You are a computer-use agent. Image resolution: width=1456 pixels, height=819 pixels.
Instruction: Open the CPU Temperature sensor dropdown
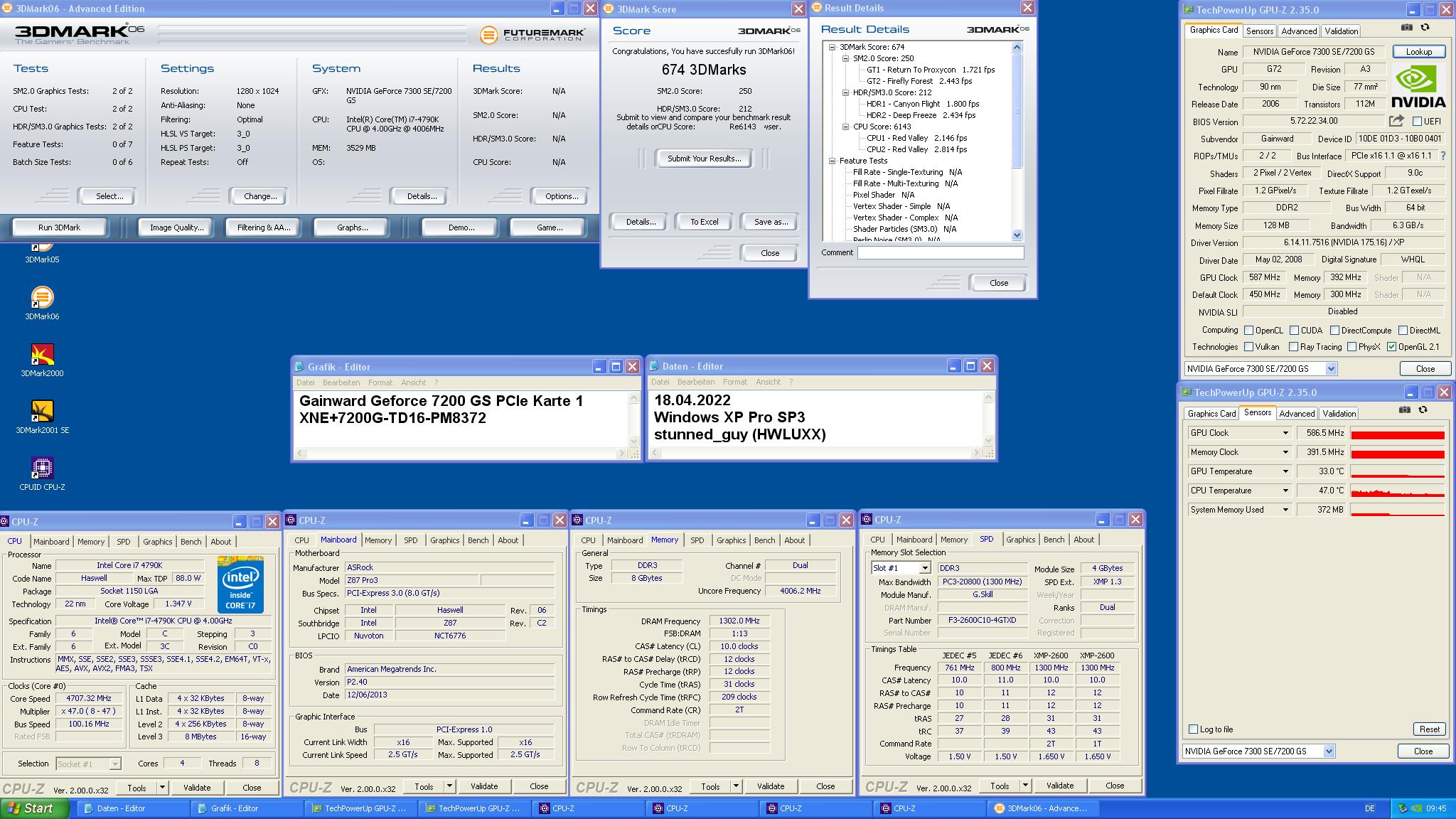(x=1285, y=491)
